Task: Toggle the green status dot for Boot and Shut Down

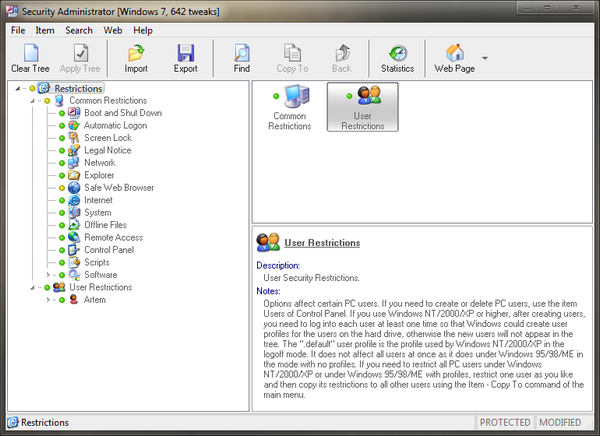Action: click(61, 113)
